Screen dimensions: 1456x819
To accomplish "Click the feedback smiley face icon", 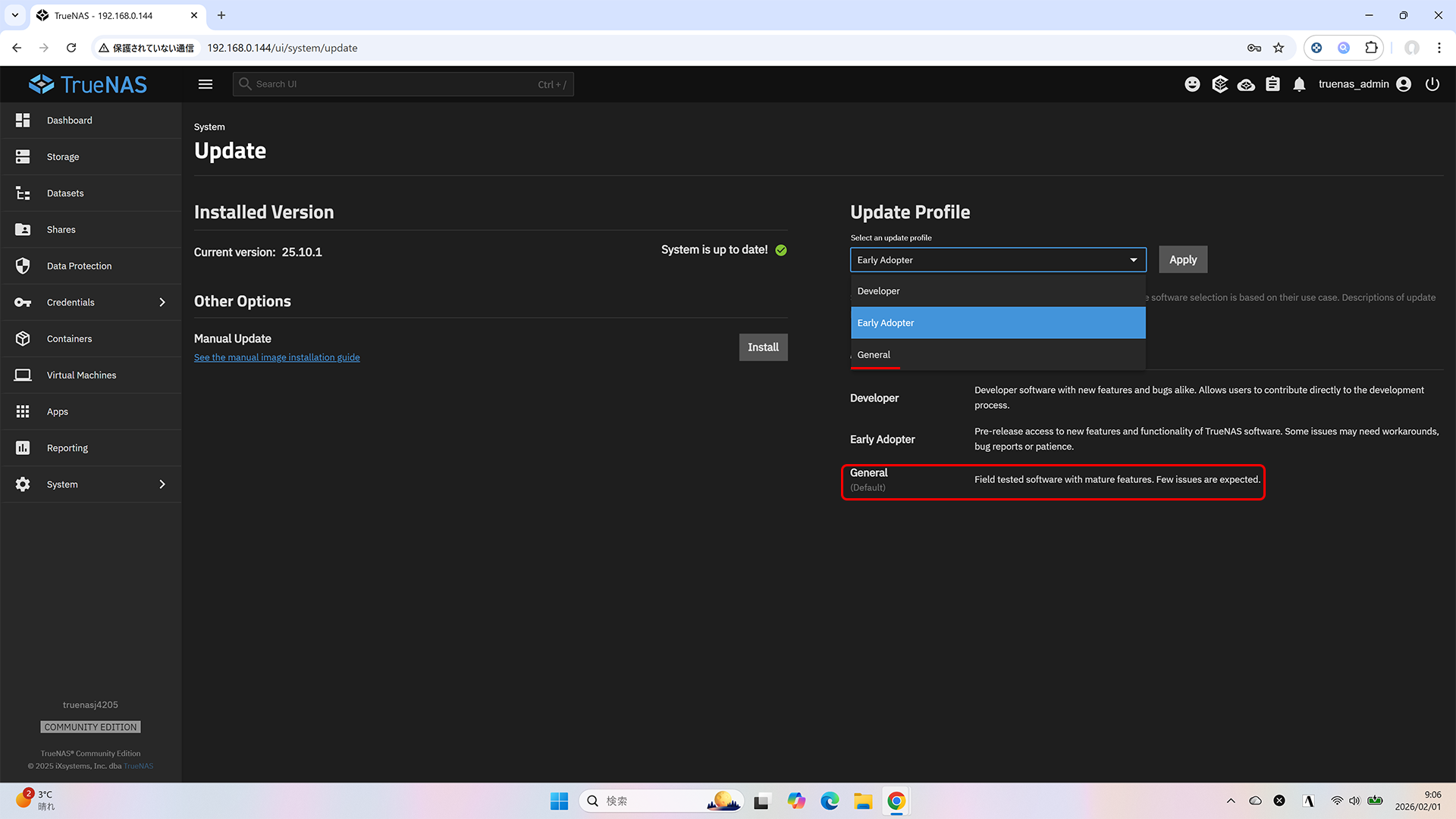I will [1192, 84].
